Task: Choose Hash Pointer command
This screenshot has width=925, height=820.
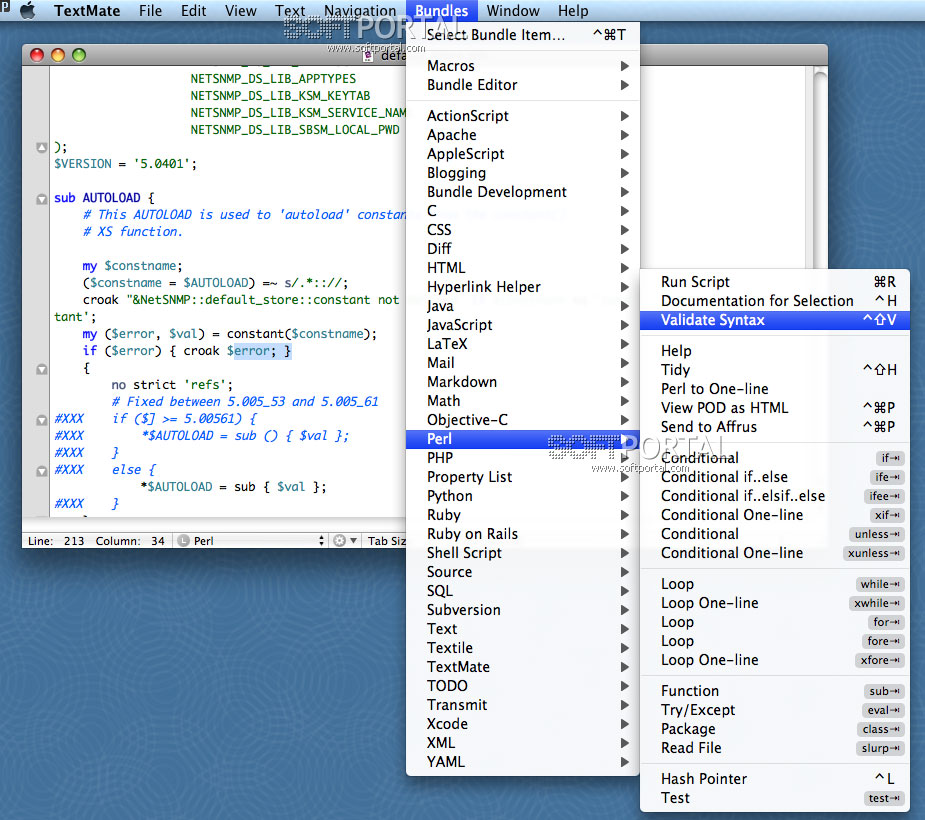Action: point(775,779)
